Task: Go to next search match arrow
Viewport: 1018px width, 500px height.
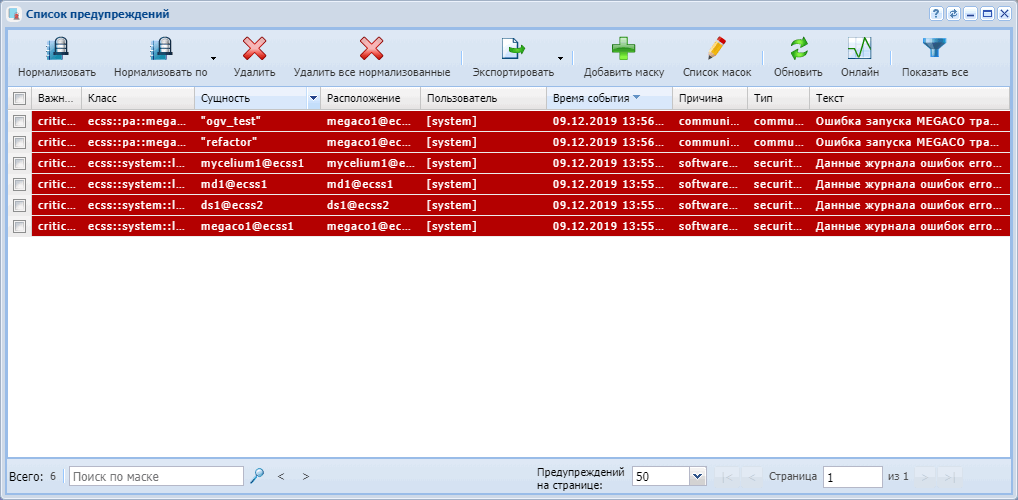Action: tap(306, 477)
